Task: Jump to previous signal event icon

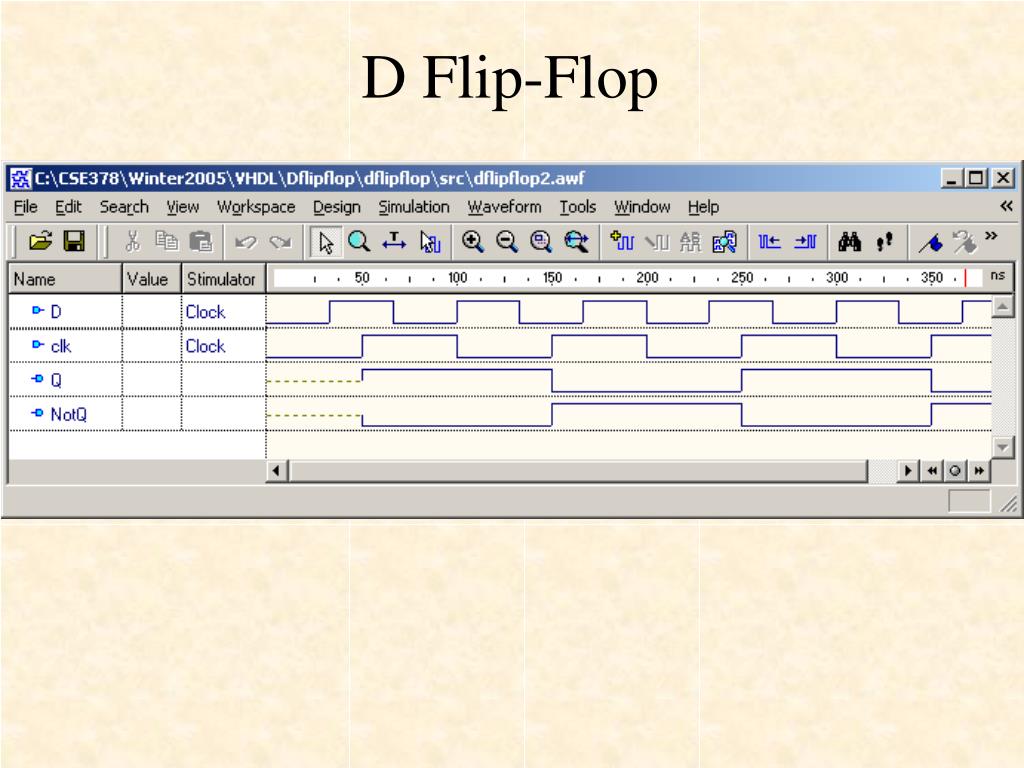Action: pyautogui.click(x=769, y=242)
